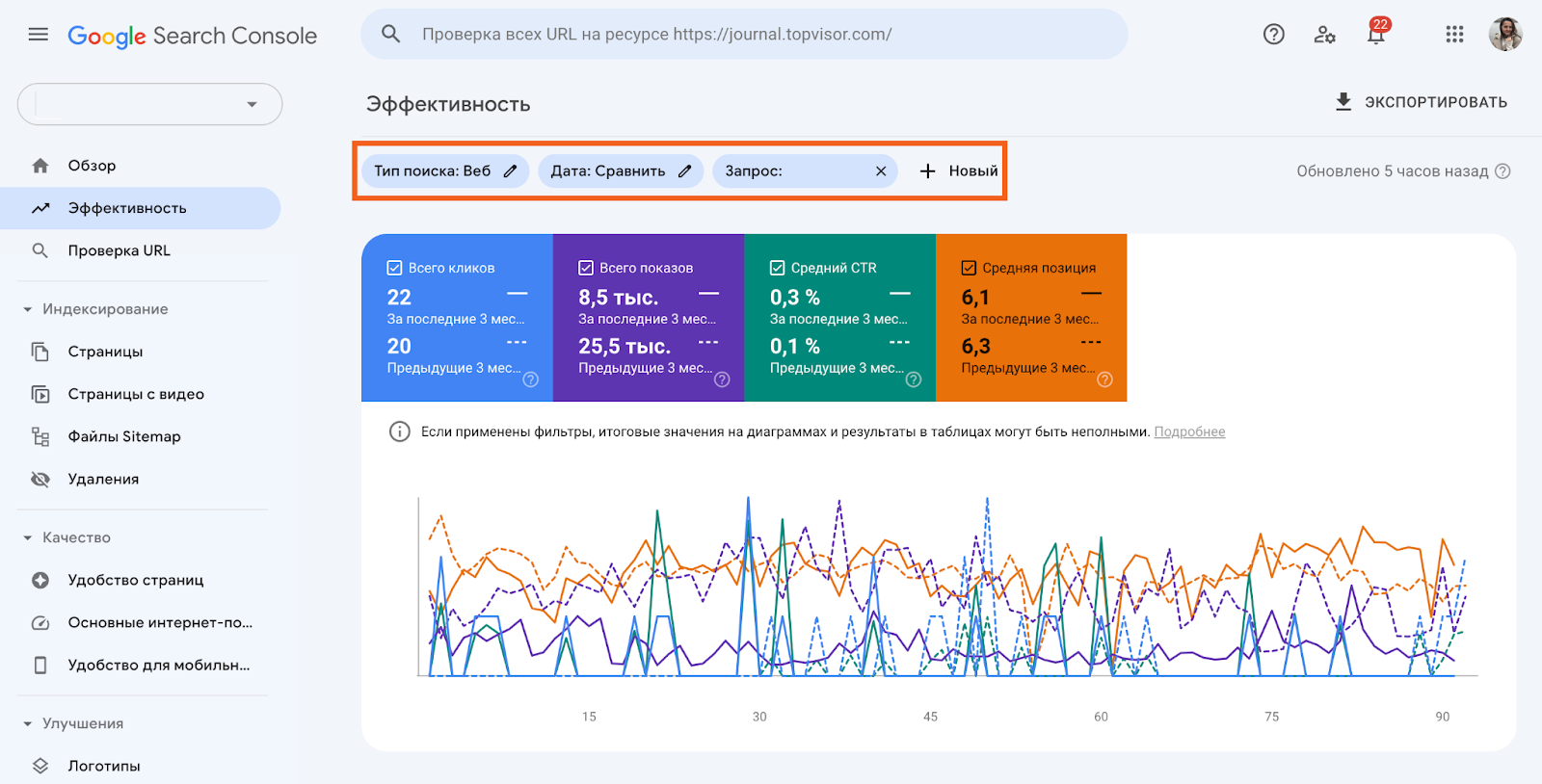The width and height of the screenshot is (1542, 784).
Task: Click info icon beside update time
Action: coord(1502,171)
